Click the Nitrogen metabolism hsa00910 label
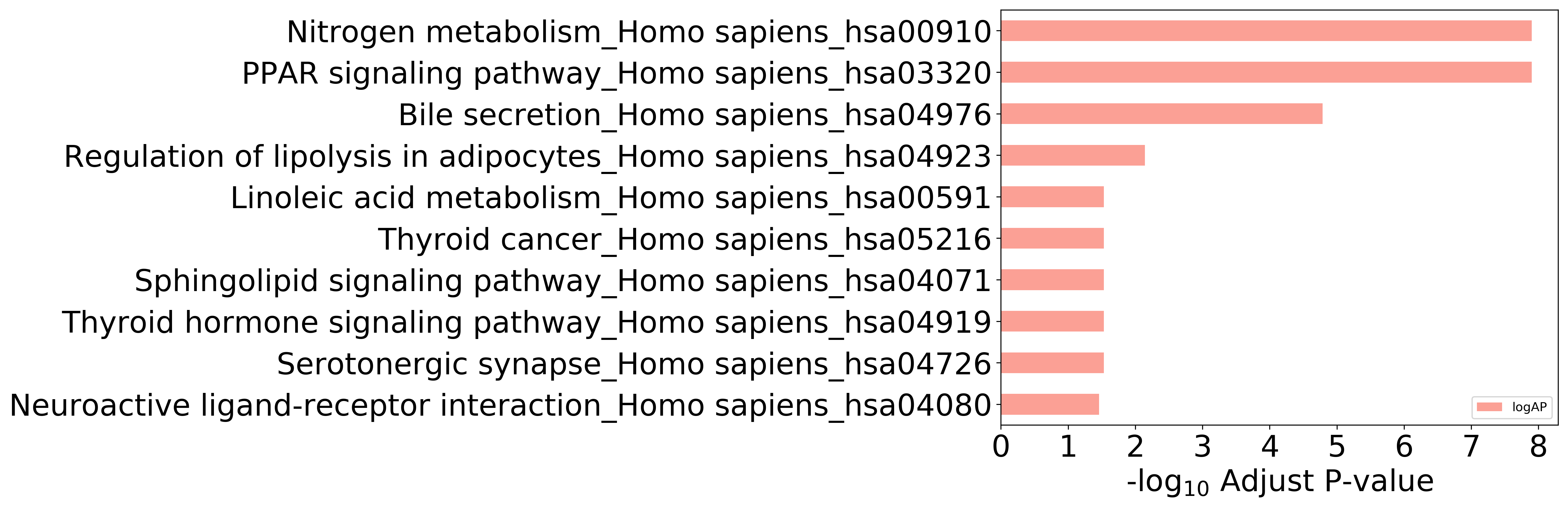The height and width of the screenshot is (507, 1568). point(639,32)
